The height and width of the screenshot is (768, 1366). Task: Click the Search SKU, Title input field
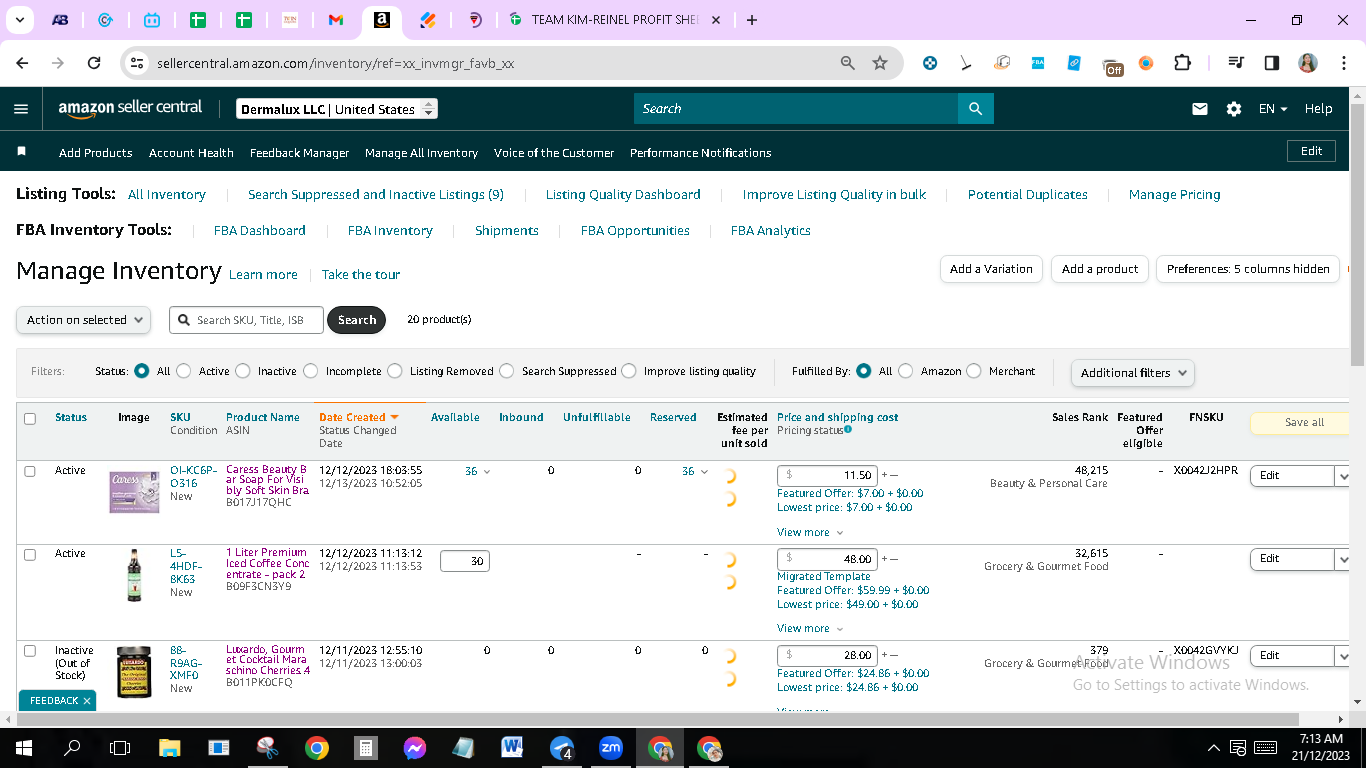pyautogui.click(x=247, y=320)
